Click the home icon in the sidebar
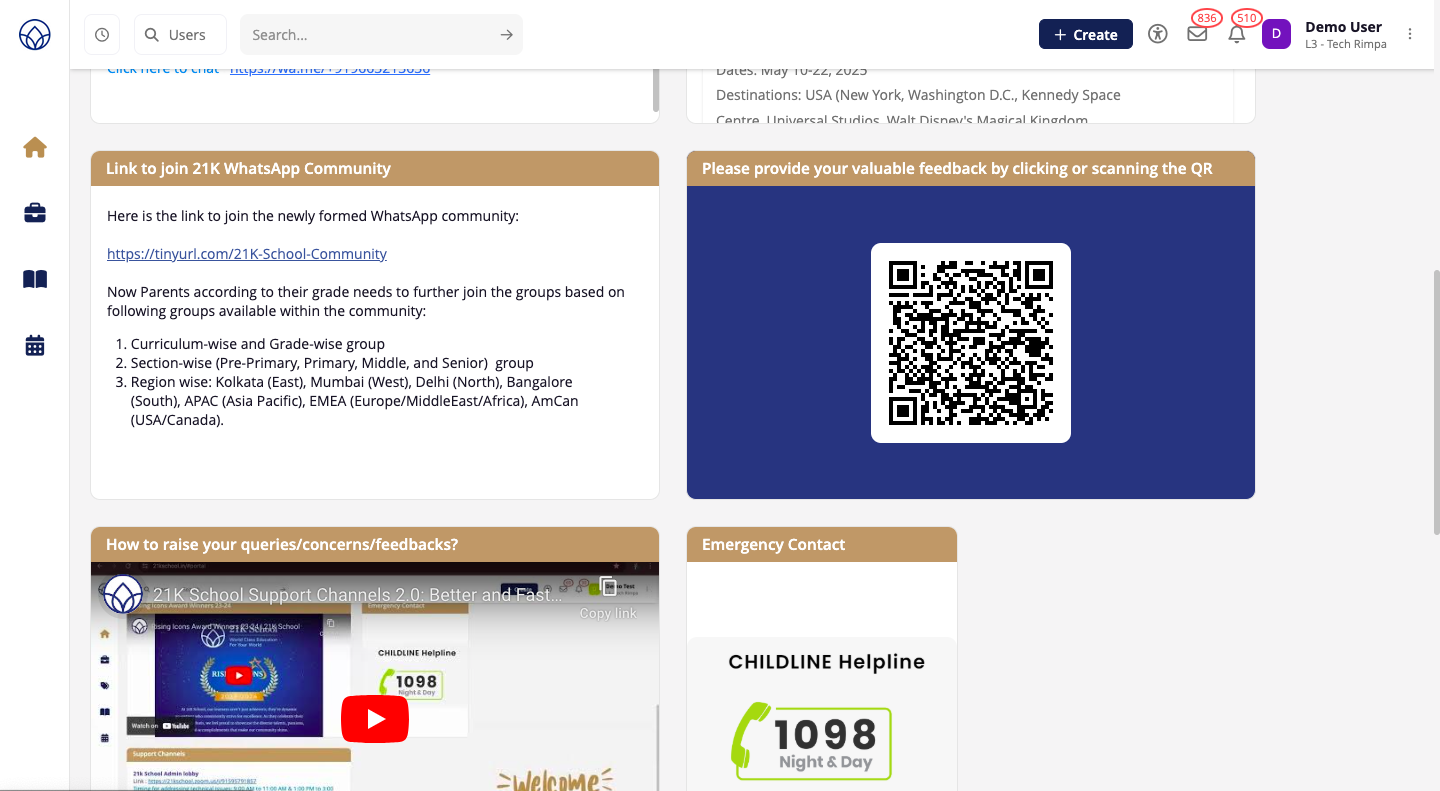Screen dimensions: 1440x791 coord(35,148)
